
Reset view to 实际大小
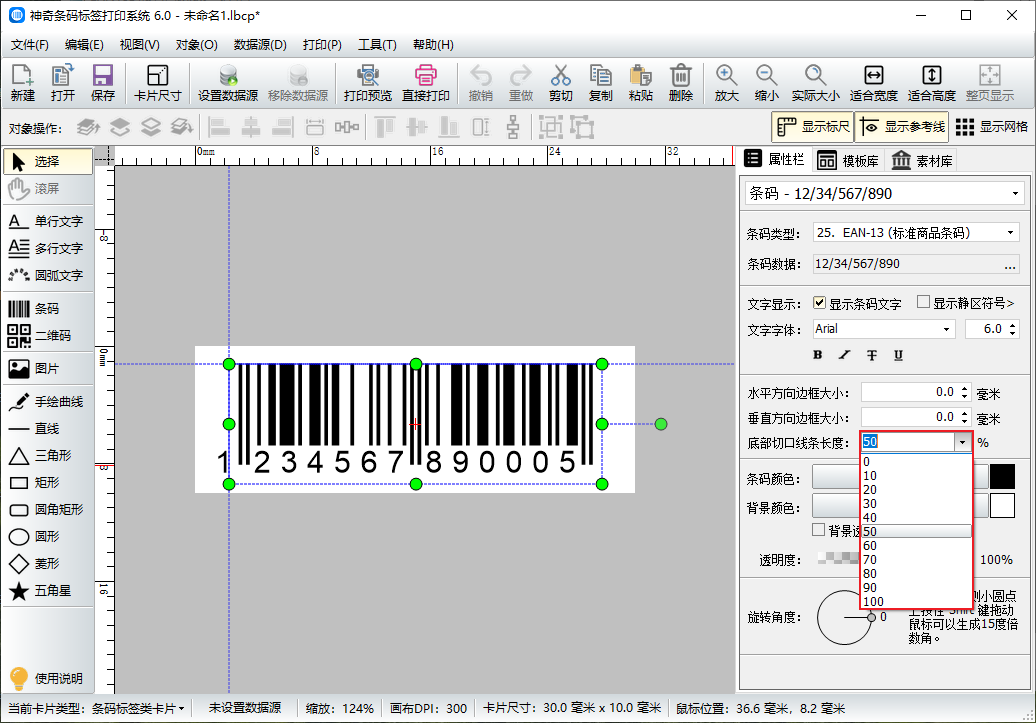(x=815, y=83)
